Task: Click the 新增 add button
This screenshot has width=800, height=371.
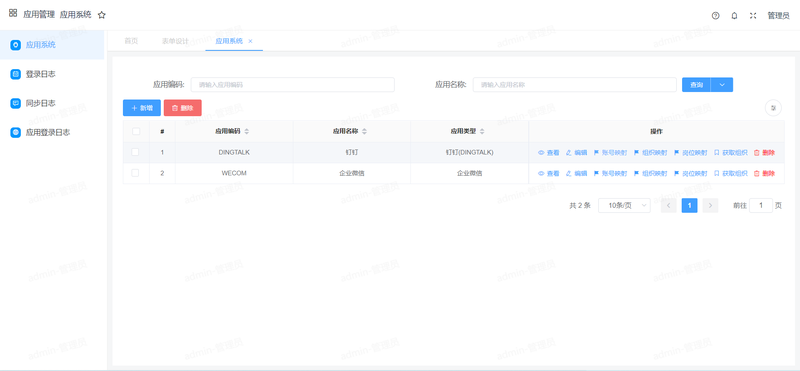Action: [142, 108]
